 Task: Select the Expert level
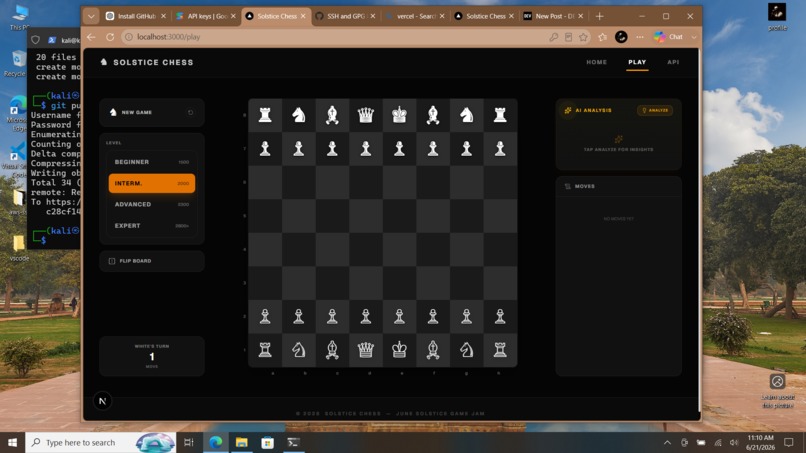pos(152,226)
